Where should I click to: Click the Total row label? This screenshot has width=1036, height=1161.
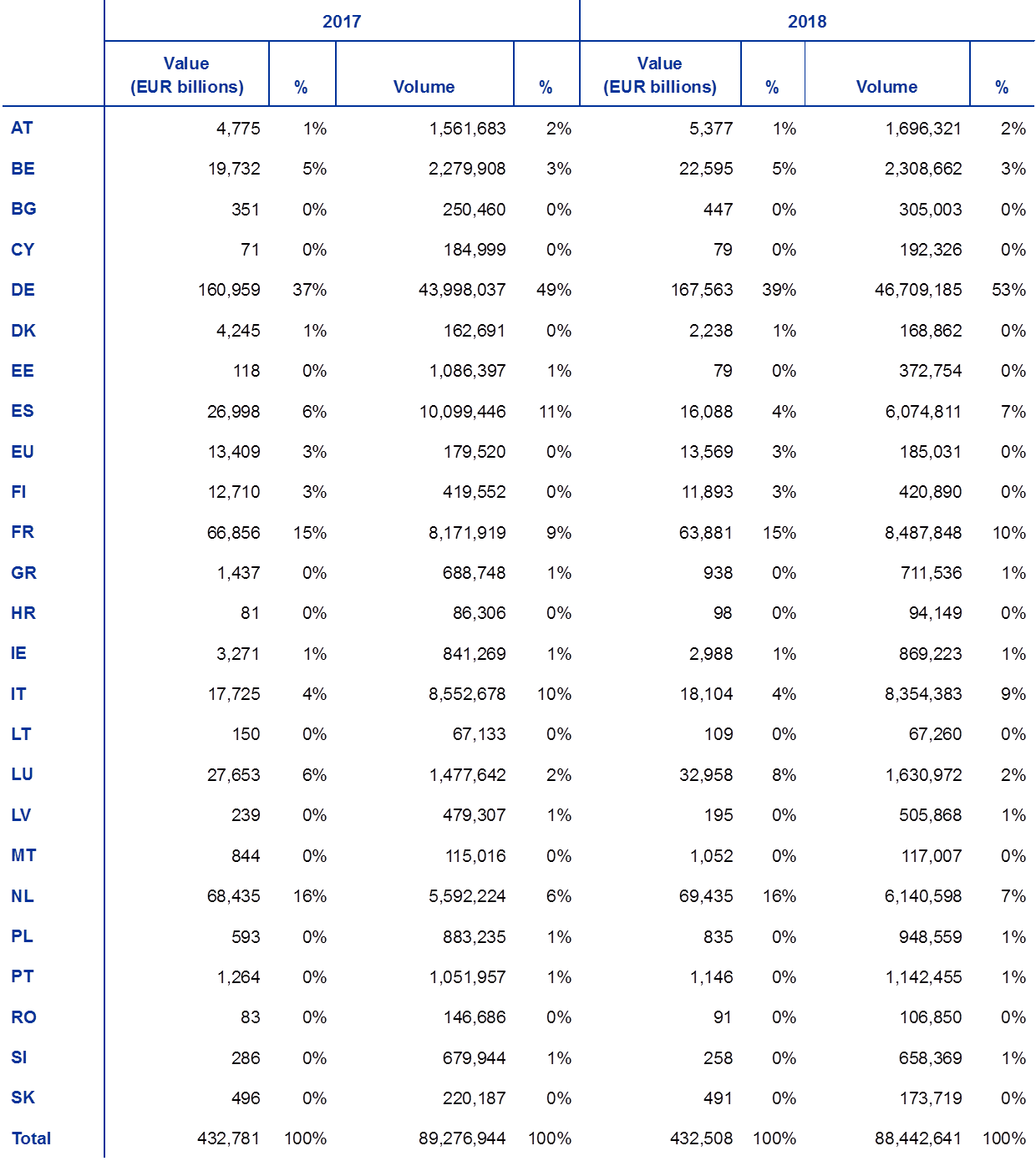pos(31,1138)
